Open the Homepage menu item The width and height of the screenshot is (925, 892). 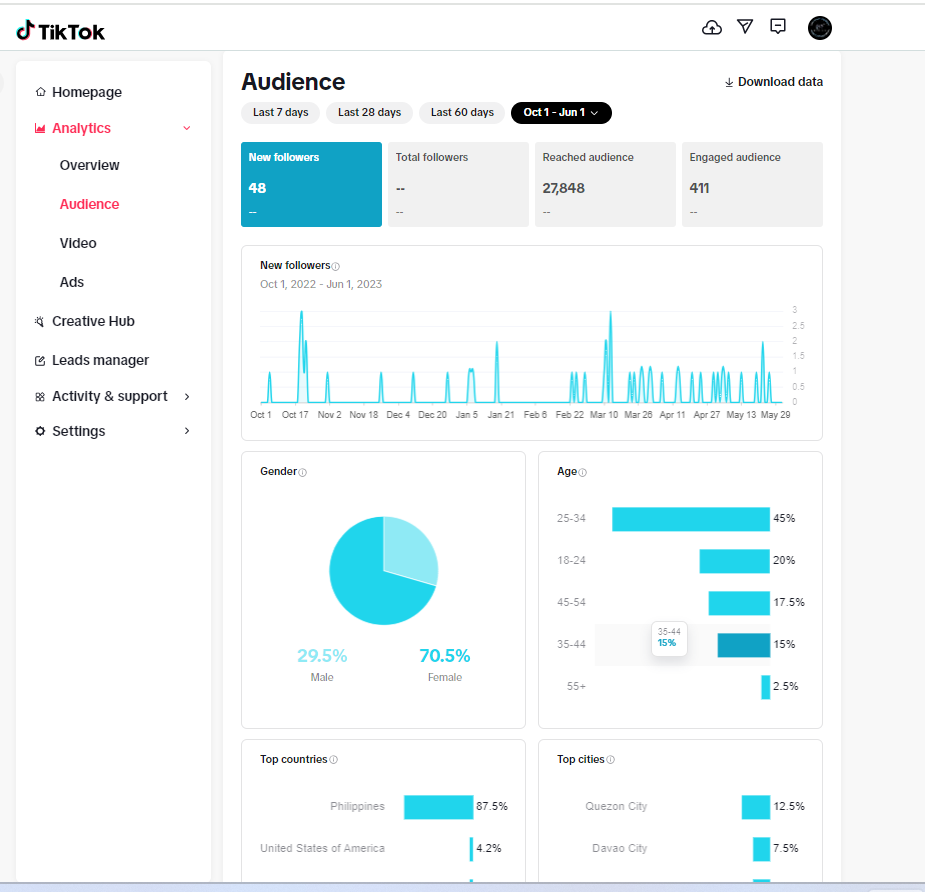tap(87, 93)
